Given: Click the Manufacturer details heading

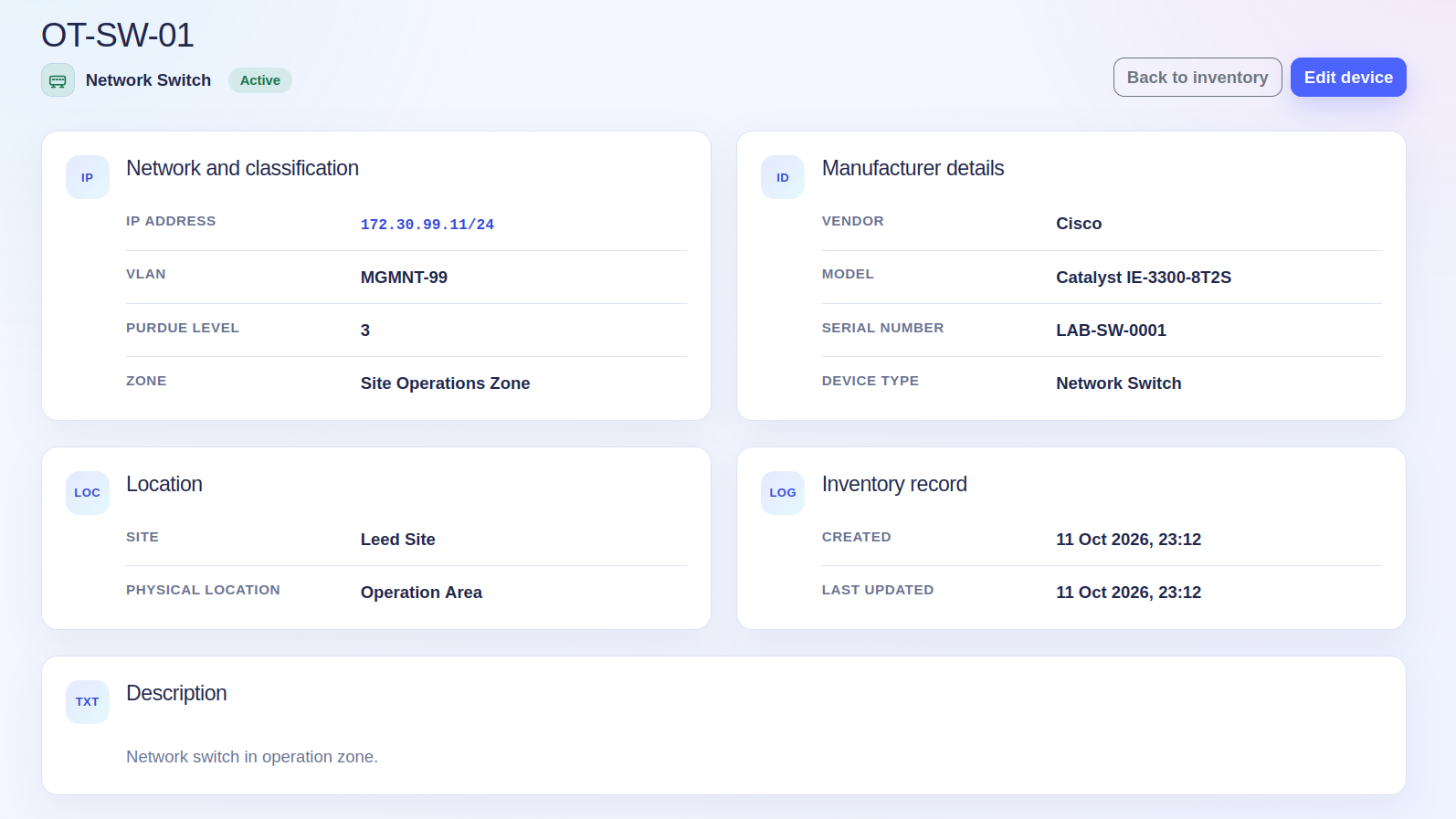Looking at the screenshot, I should [x=913, y=168].
